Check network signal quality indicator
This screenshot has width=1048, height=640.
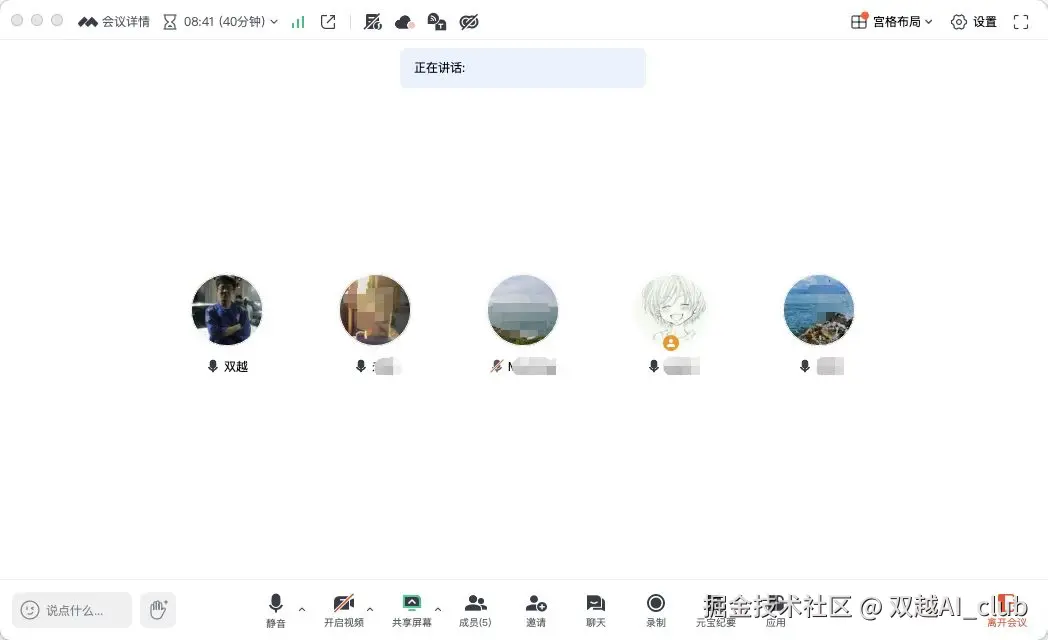coord(297,21)
